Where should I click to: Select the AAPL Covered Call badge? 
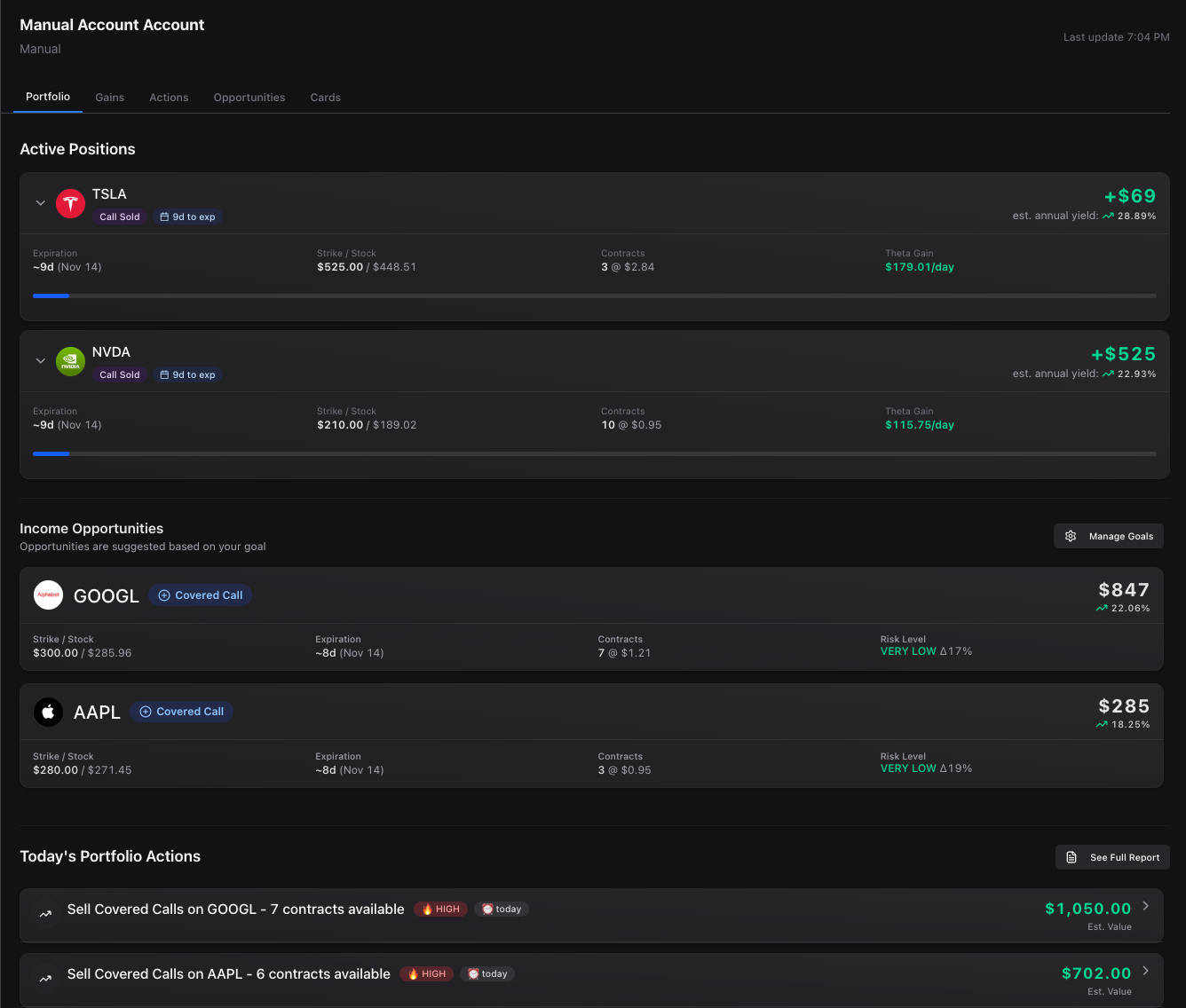click(181, 712)
